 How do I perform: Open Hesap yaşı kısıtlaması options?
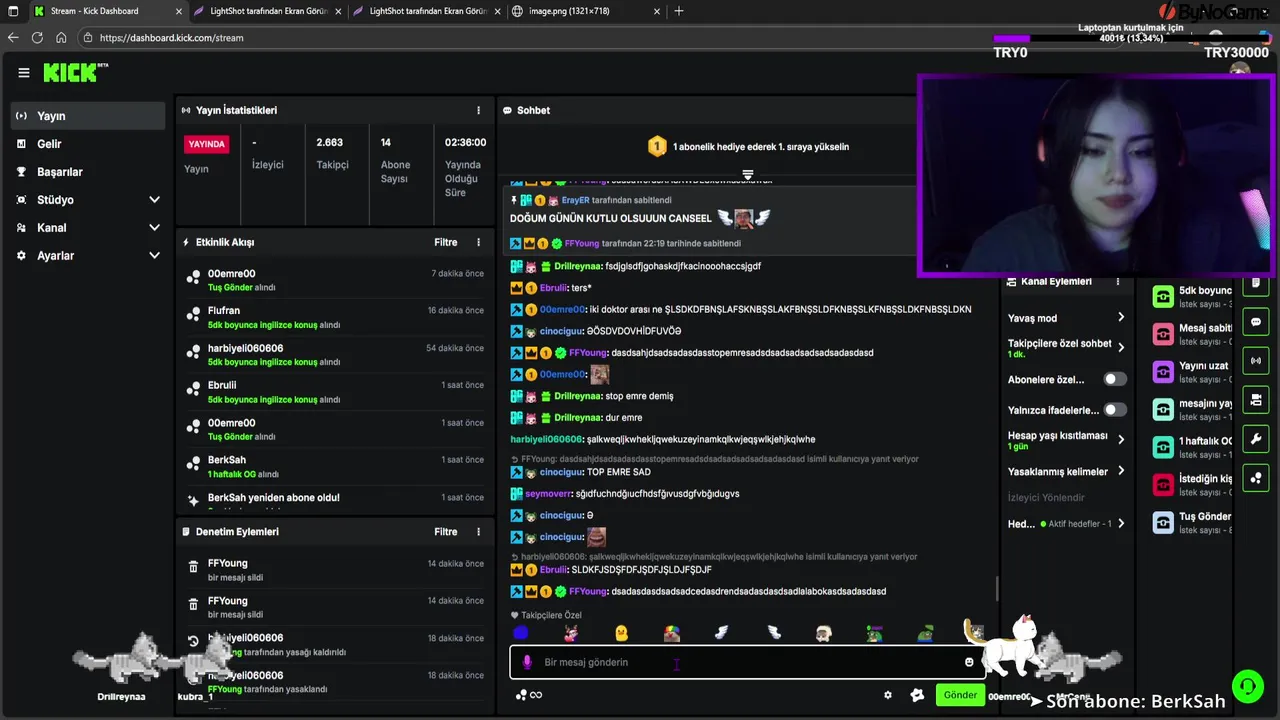[1066, 440]
